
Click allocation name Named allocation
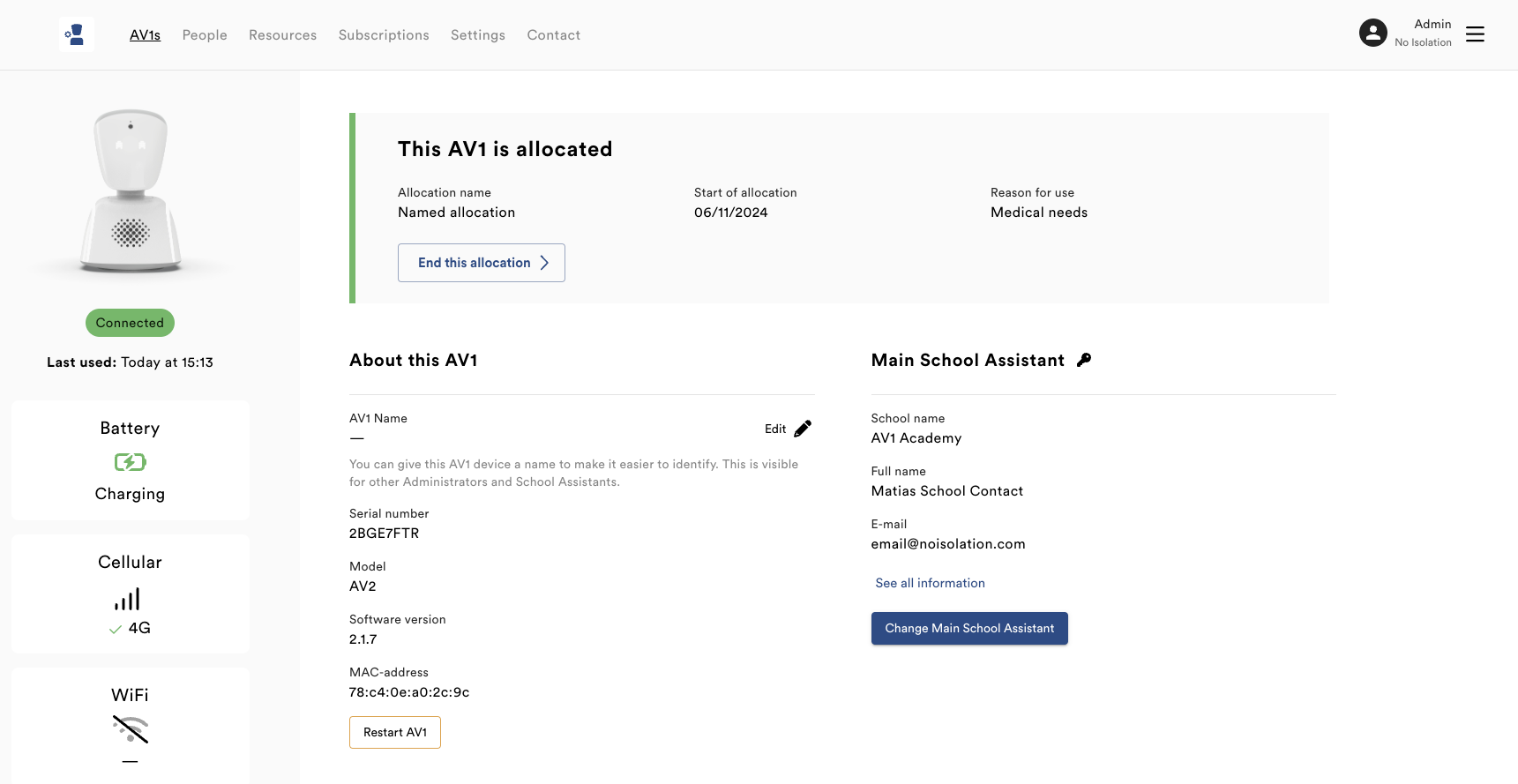click(x=457, y=213)
